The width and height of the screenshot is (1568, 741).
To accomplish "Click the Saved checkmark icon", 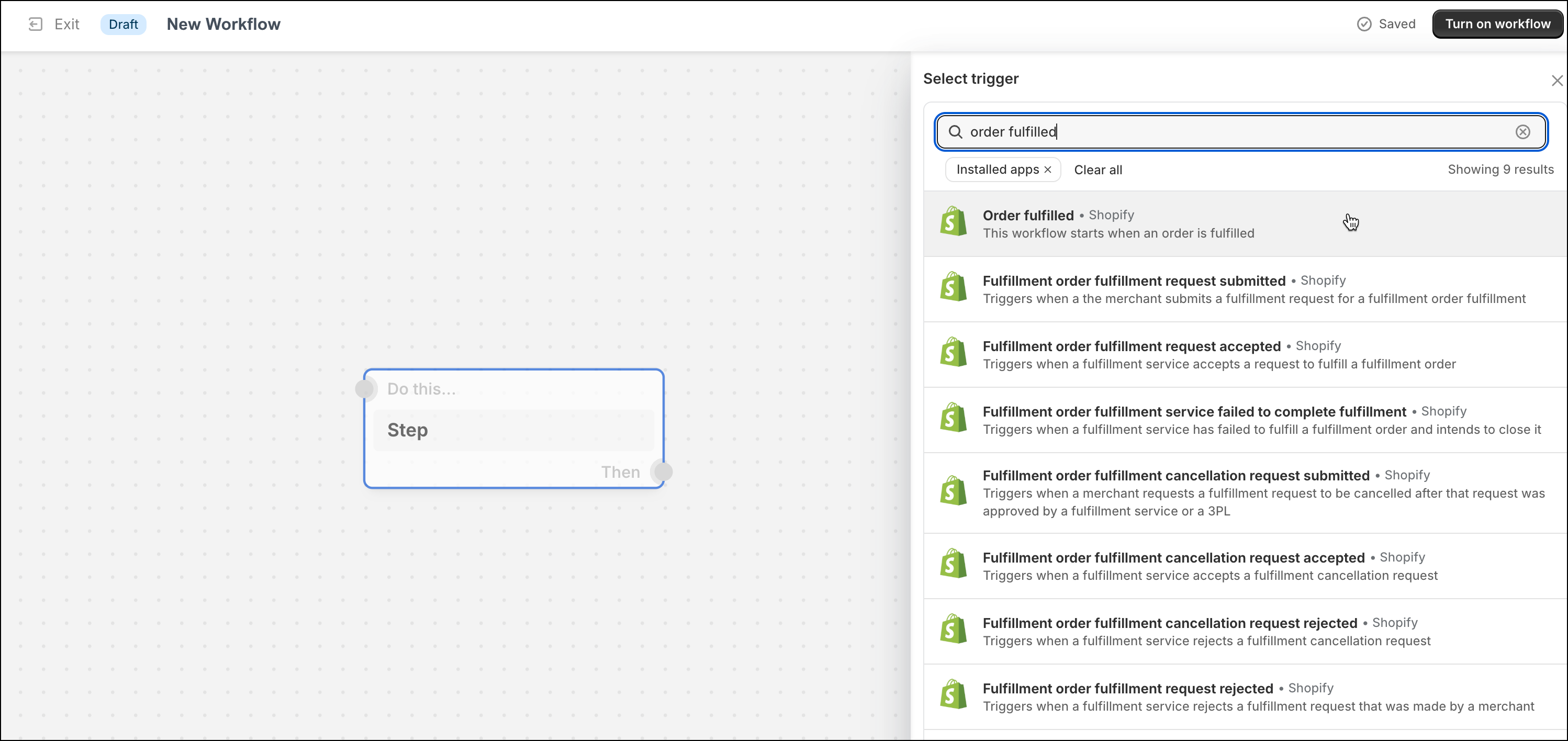I will [x=1364, y=25].
